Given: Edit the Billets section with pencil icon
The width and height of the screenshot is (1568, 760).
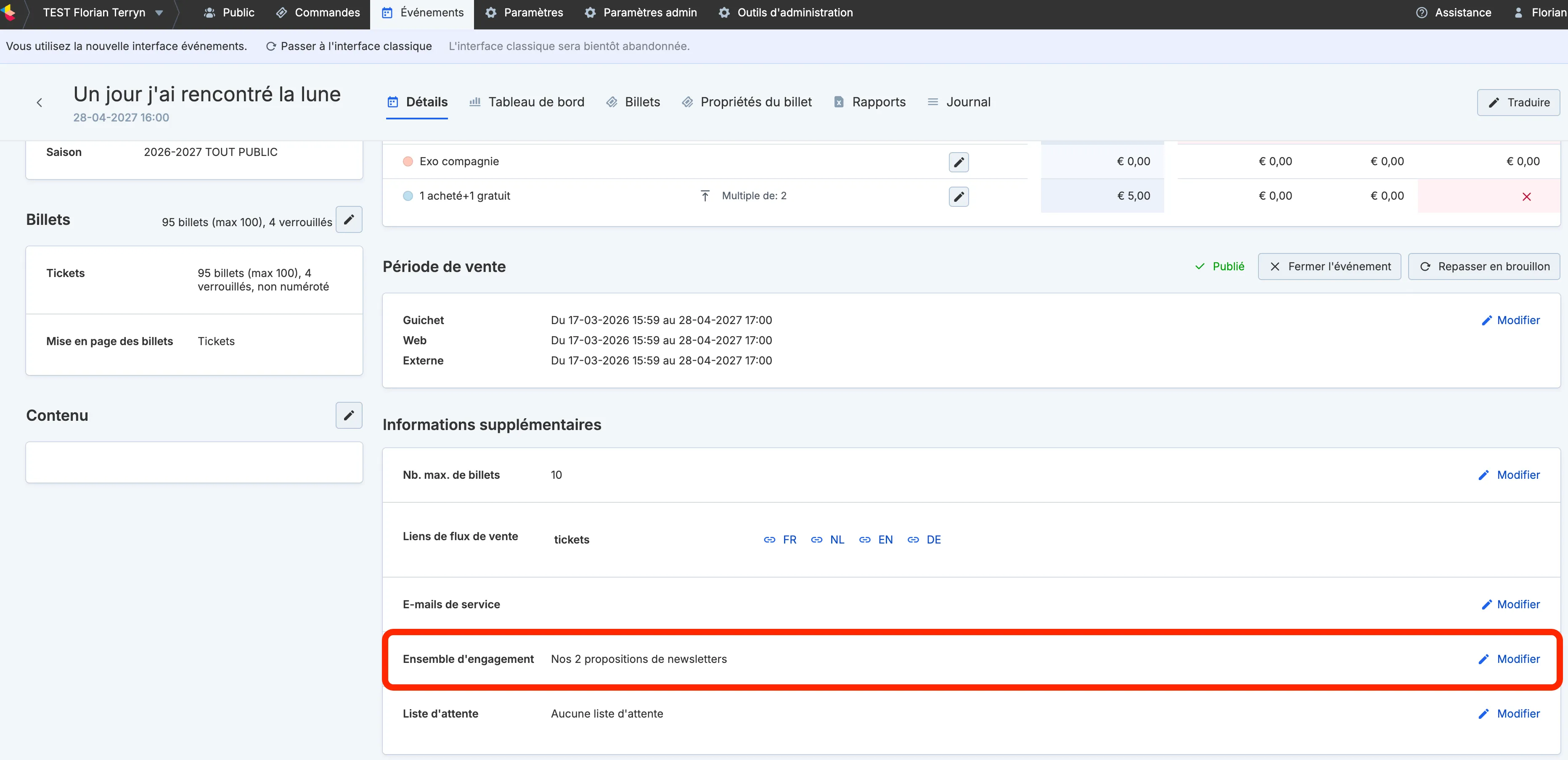Looking at the screenshot, I should [x=349, y=220].
